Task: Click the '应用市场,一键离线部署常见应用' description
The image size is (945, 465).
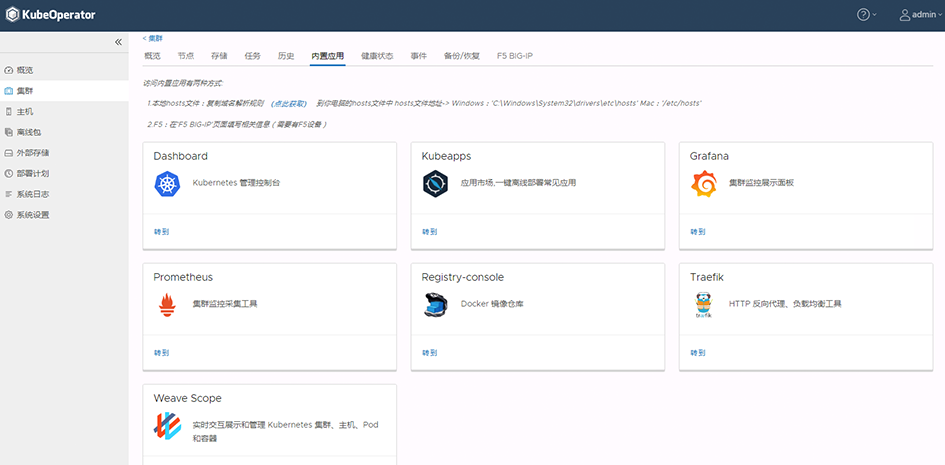Action: point(518,183)
